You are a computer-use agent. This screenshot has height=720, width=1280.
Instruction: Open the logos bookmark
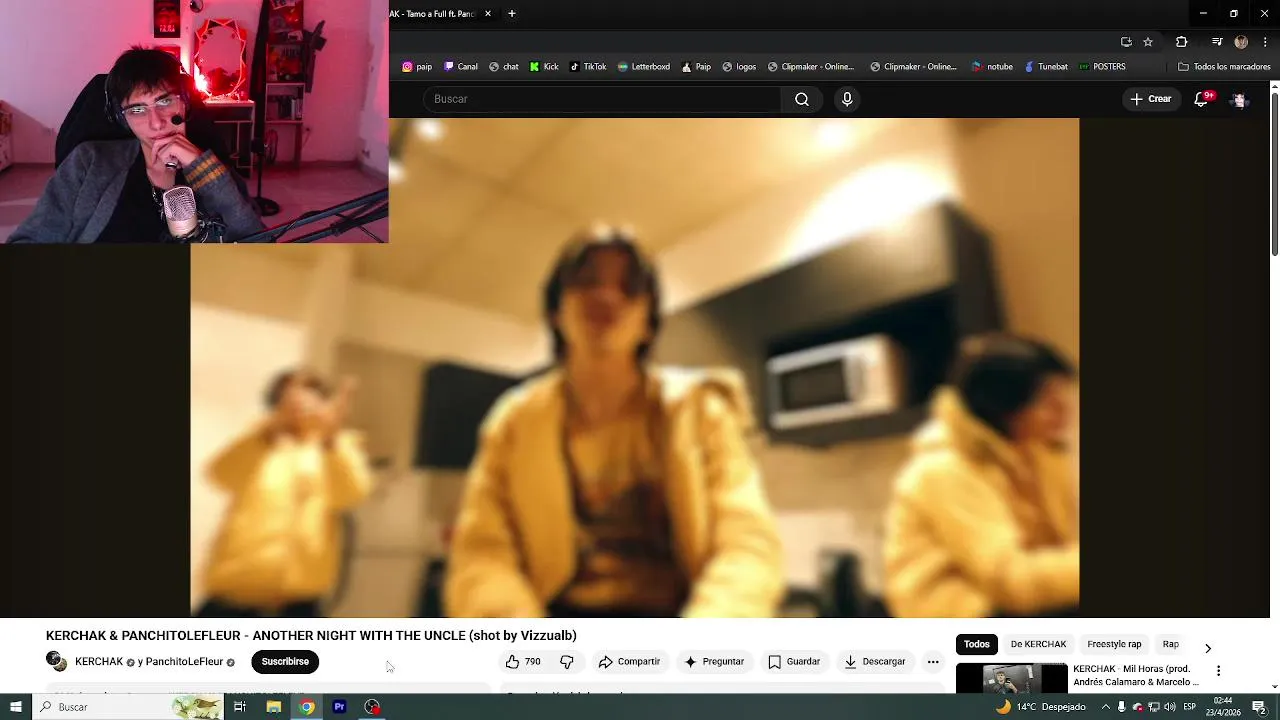tap(739, 67)
